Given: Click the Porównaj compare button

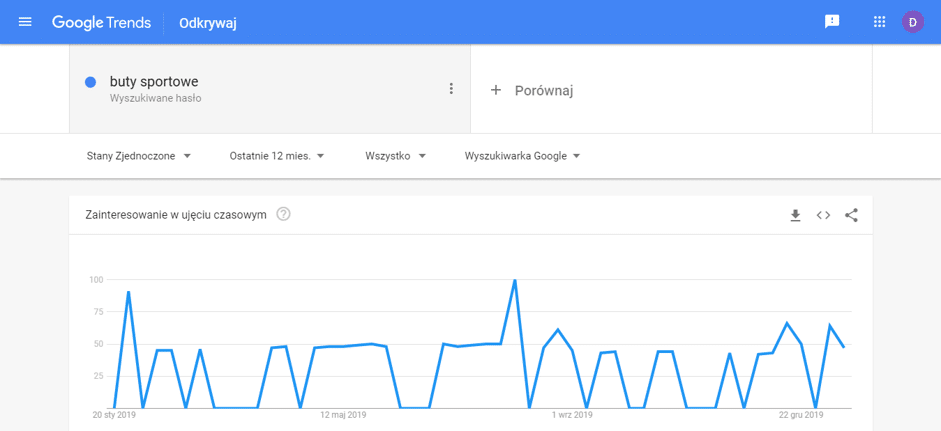Looking at the screenshot, I should 543,90.
